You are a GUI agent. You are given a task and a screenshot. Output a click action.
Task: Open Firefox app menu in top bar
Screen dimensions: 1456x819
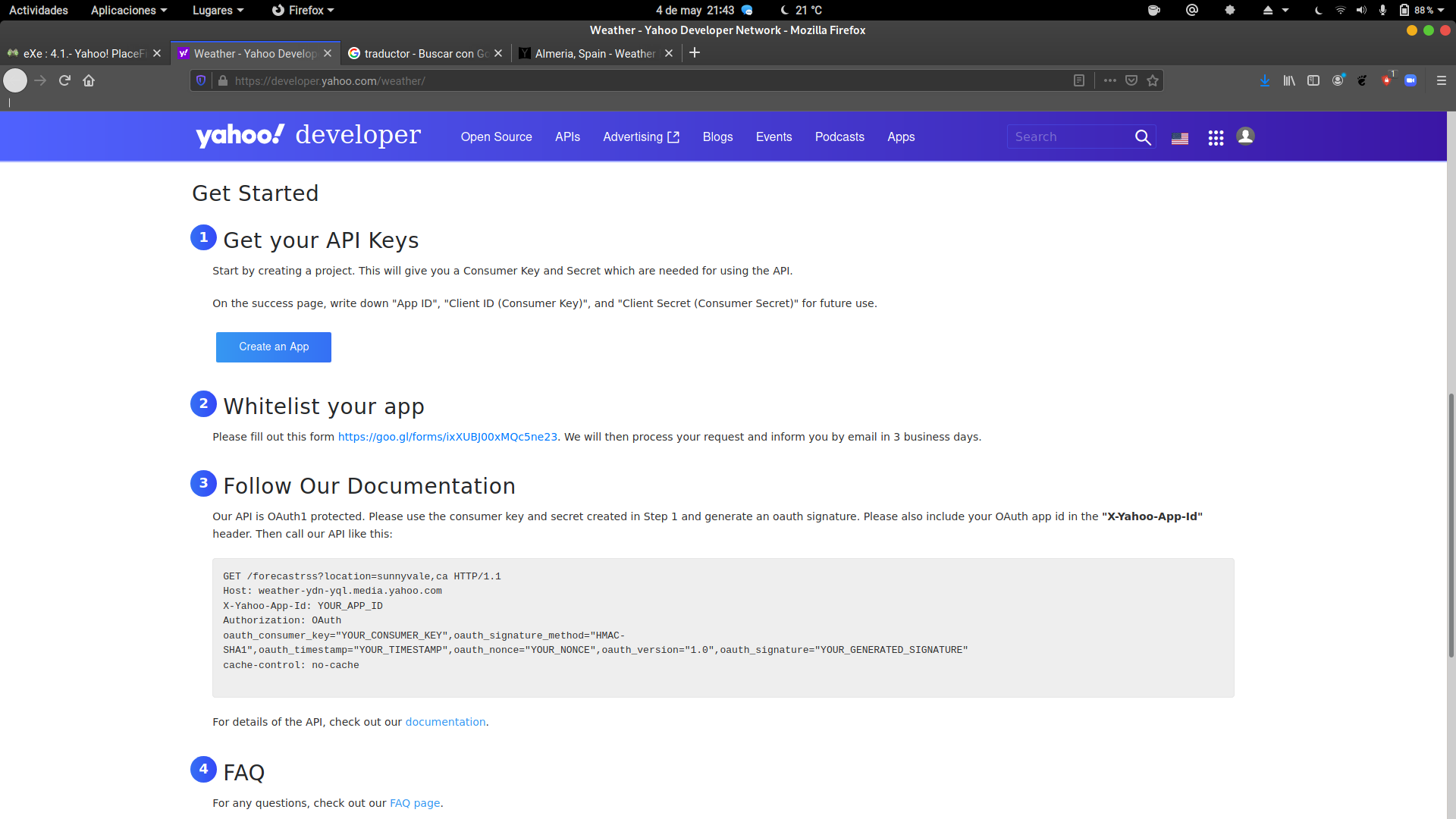tap(303, 11)
